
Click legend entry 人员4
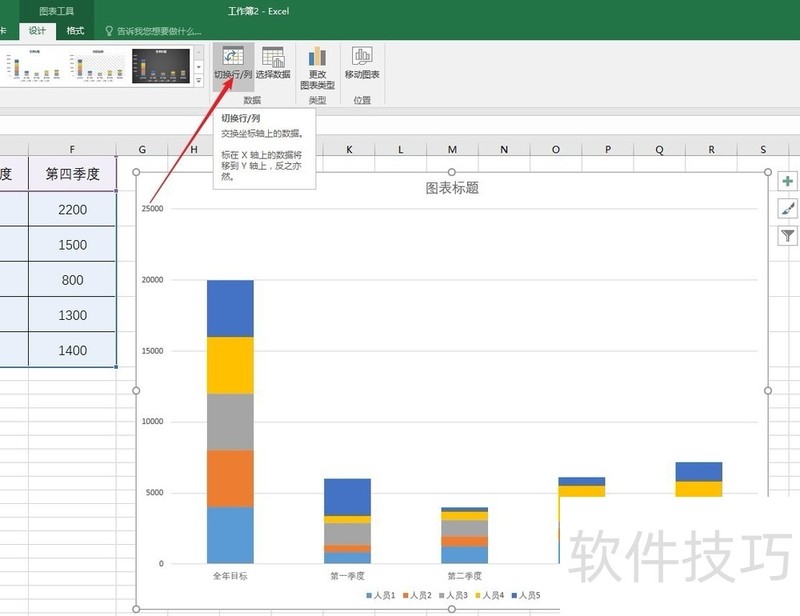coord(489,595)
